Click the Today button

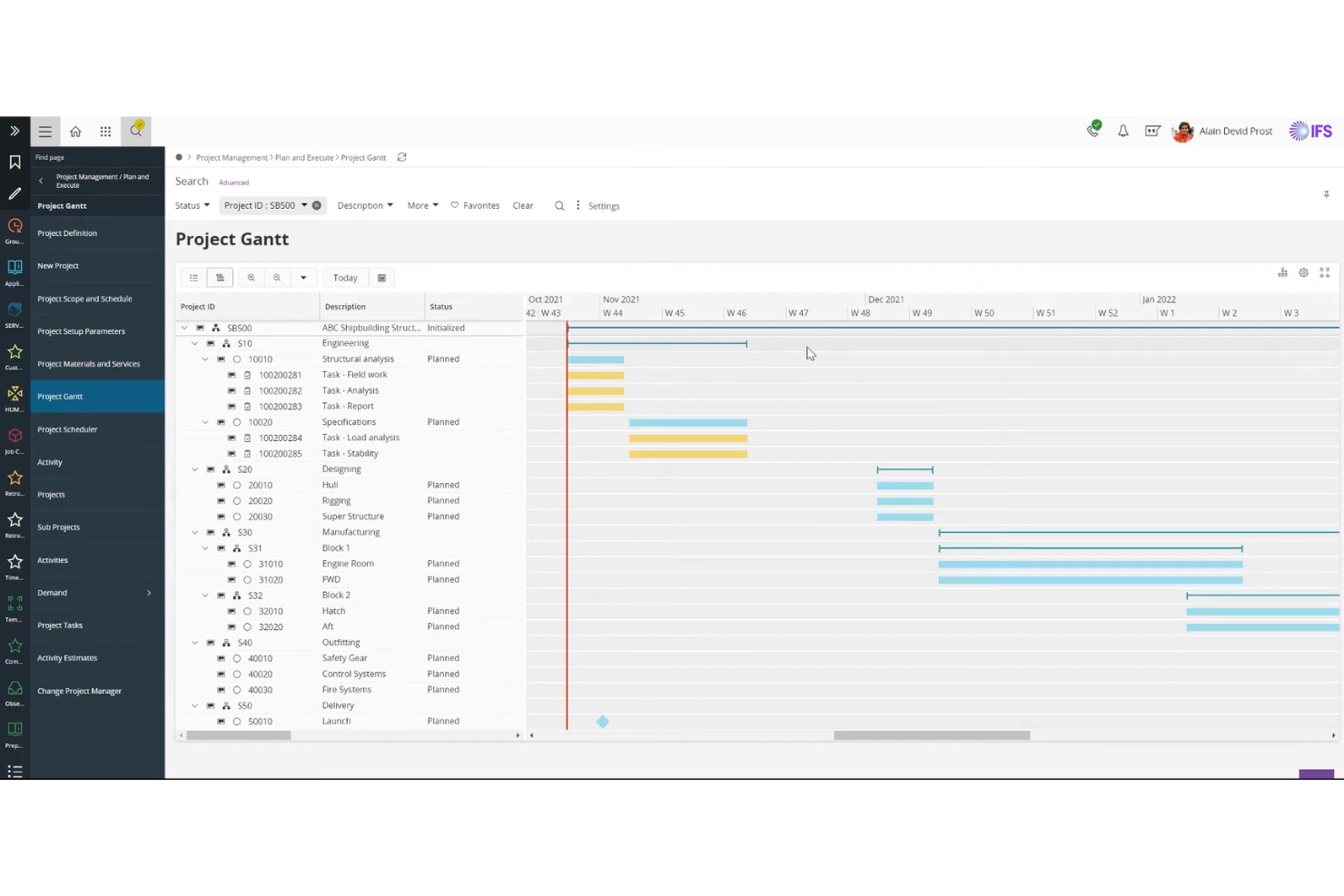344,277
